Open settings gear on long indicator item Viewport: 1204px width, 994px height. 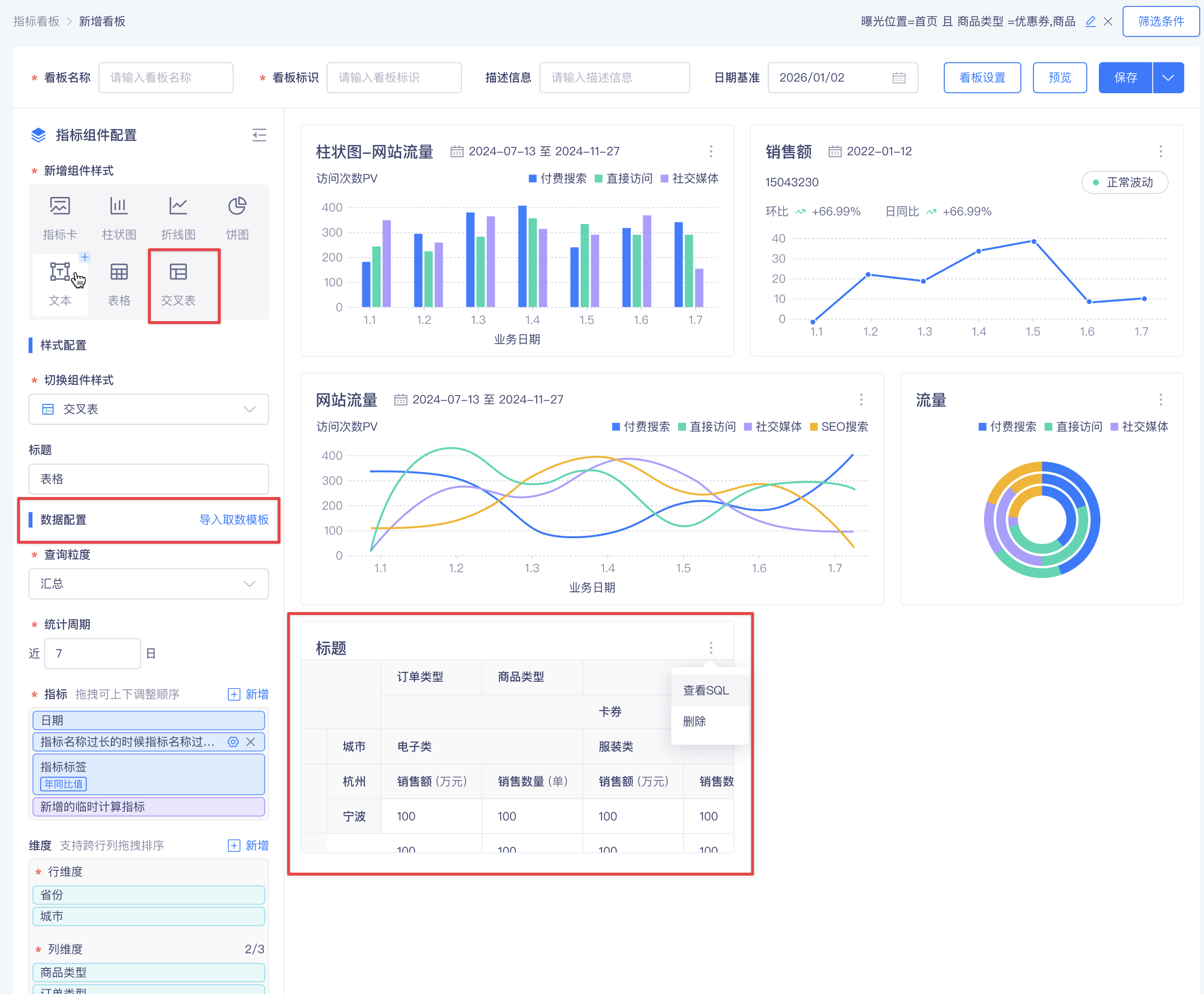[x=233, y=742]
